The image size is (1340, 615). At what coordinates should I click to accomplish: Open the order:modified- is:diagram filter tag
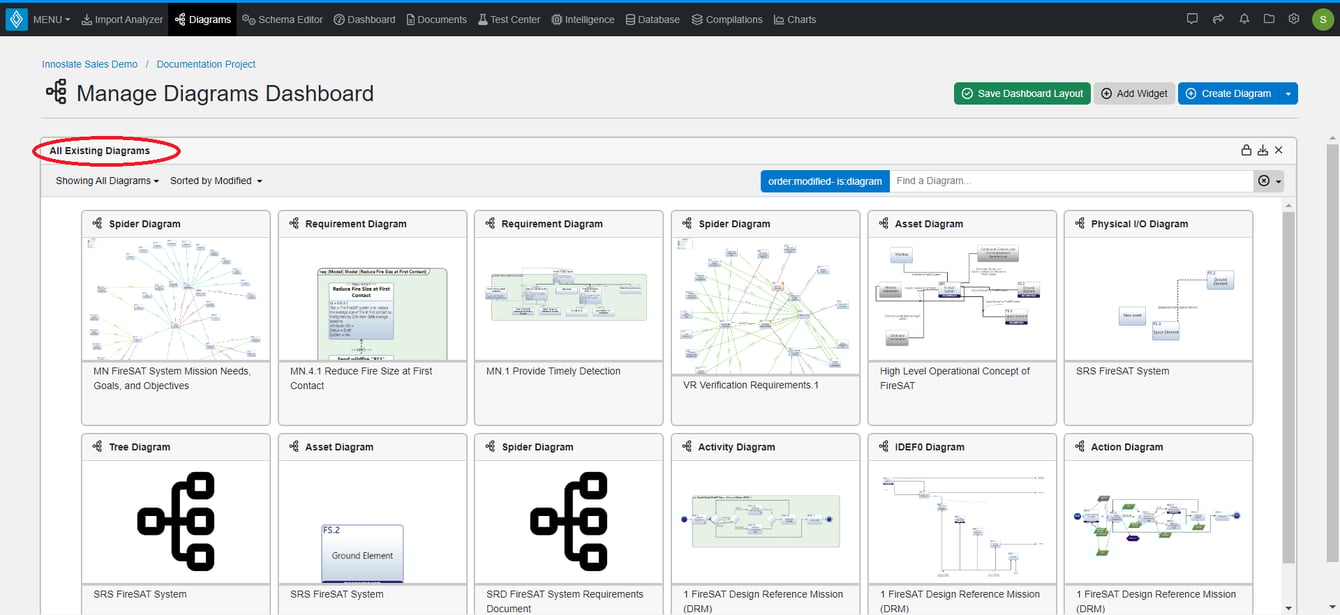coord(823,181)
